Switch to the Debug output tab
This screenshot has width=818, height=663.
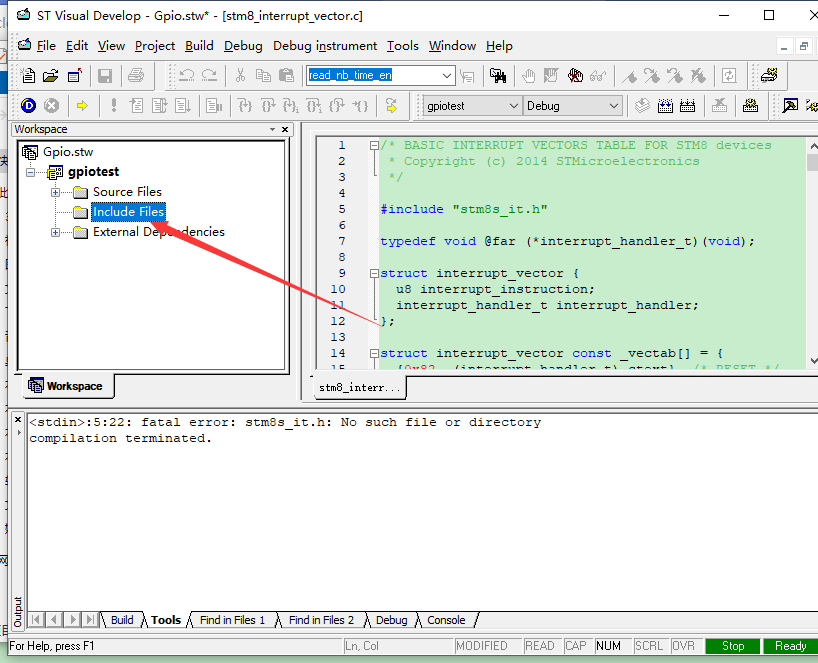391,620
